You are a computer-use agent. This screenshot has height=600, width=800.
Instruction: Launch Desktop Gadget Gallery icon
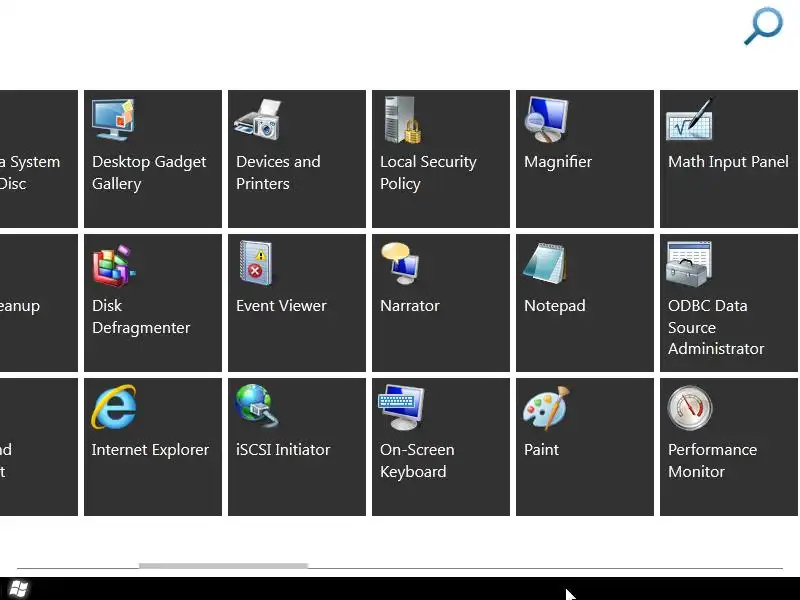tap(113, 120)
